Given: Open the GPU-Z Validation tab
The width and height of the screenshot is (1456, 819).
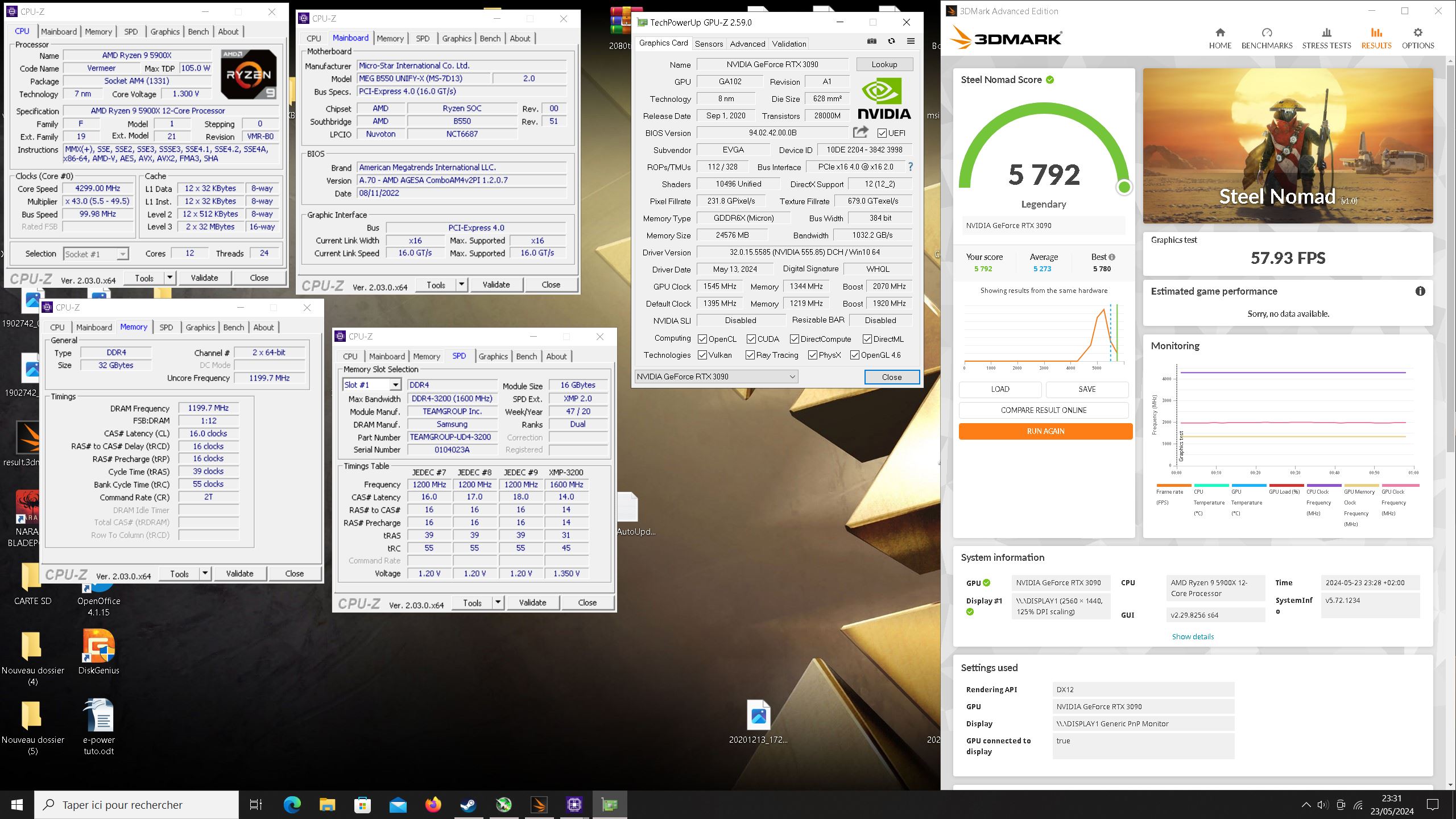Looking at the screenshot, I should (x=789, y=44).
